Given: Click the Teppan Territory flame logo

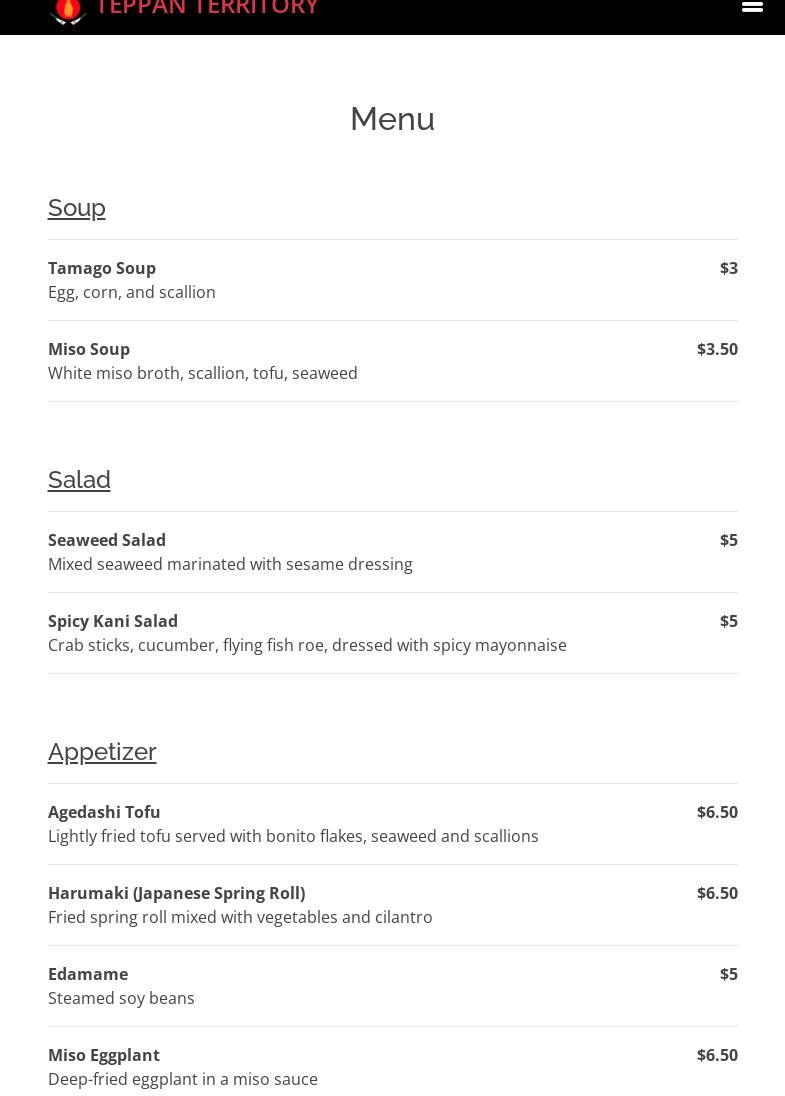Looking at the screenshot, I should coord(68,10).
